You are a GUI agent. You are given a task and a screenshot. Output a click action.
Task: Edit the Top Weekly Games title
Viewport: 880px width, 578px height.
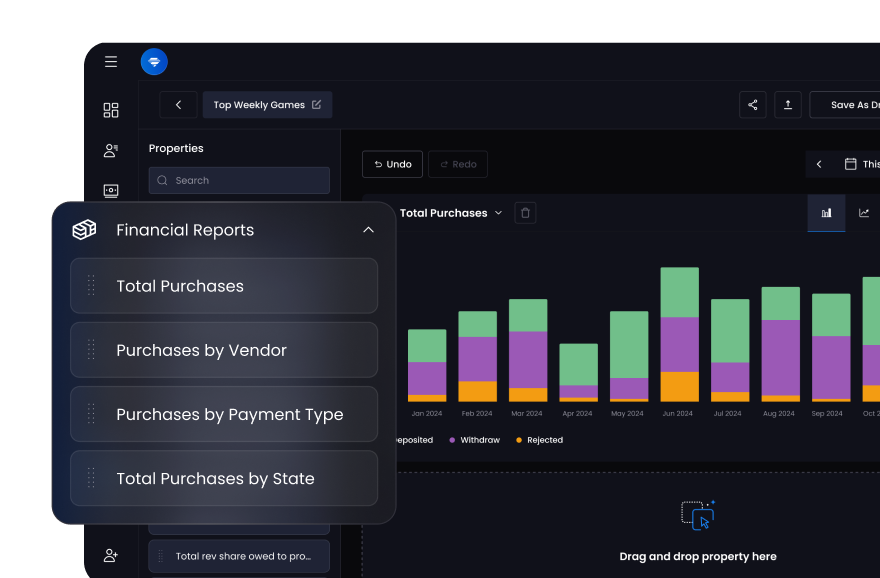pos(317,105)
